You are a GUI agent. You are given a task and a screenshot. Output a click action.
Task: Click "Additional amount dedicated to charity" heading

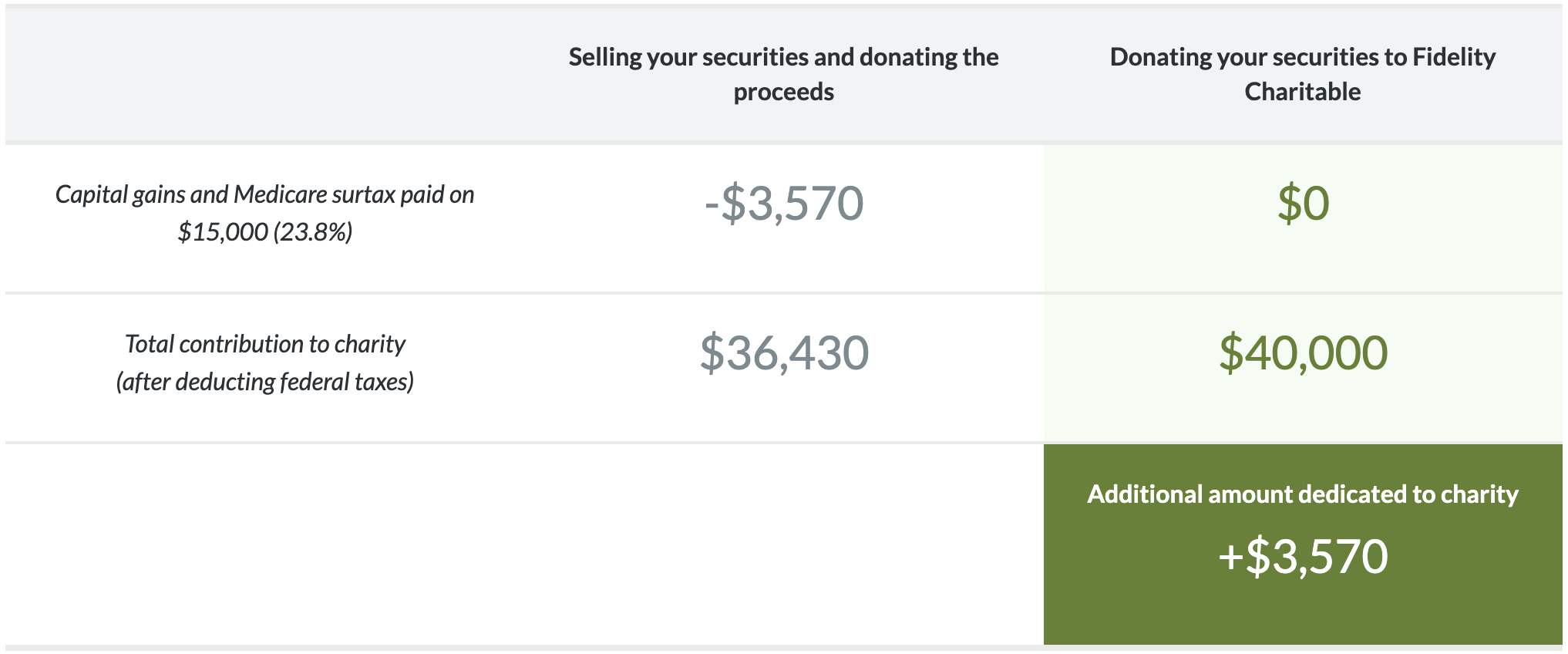(1302, 494)
